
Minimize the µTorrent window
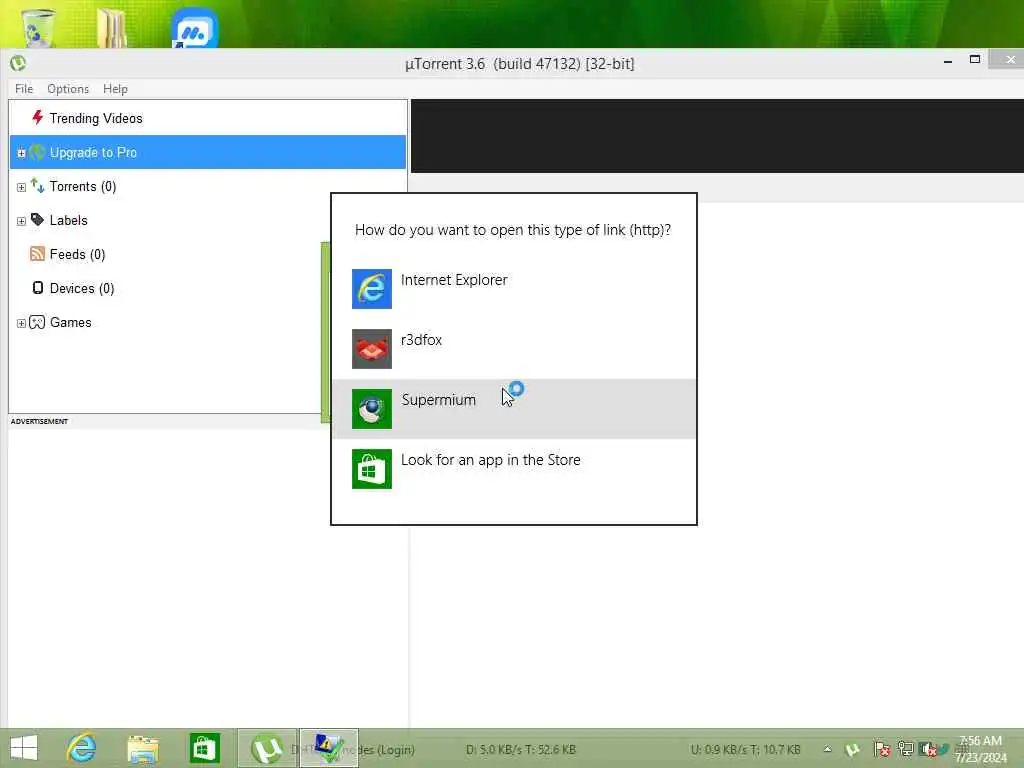point(948,61)
